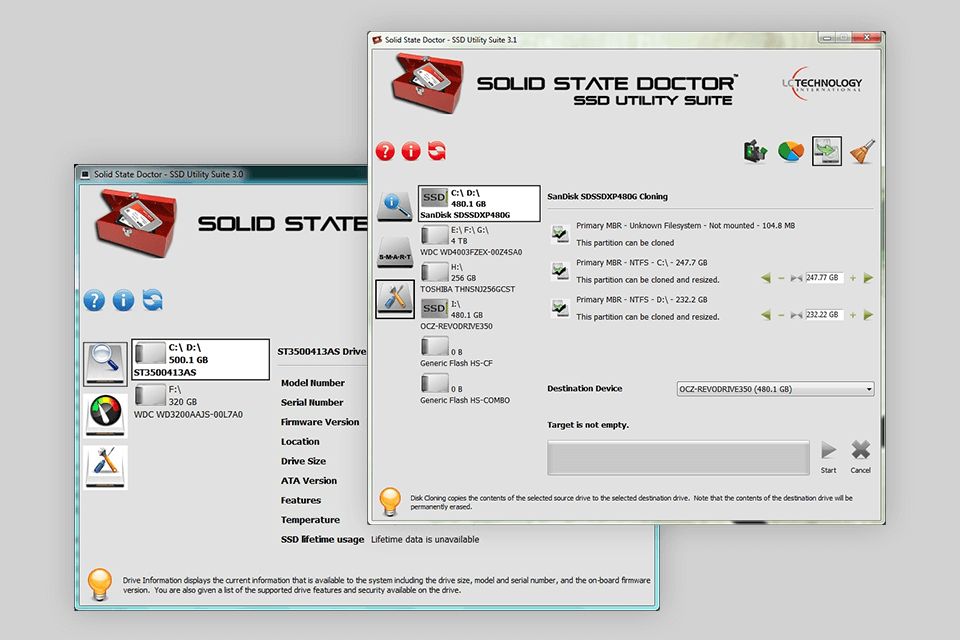Click 'SanDisk SDSSDXP480G Cloning' heading

point(607,197)
